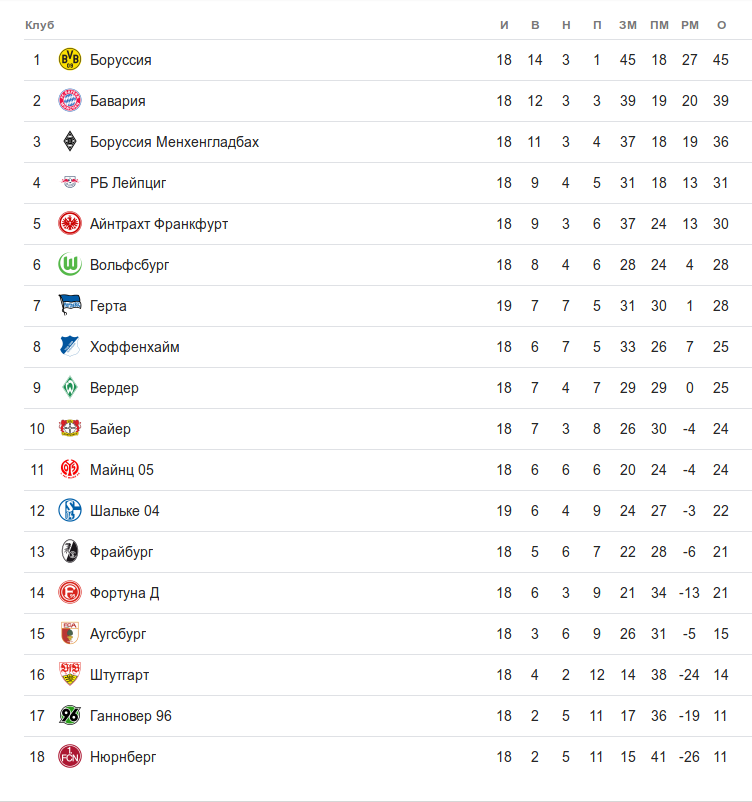The image size is (752, 802).
Task: Click the Nürnberg club badge
Action: tap(70, 757)
